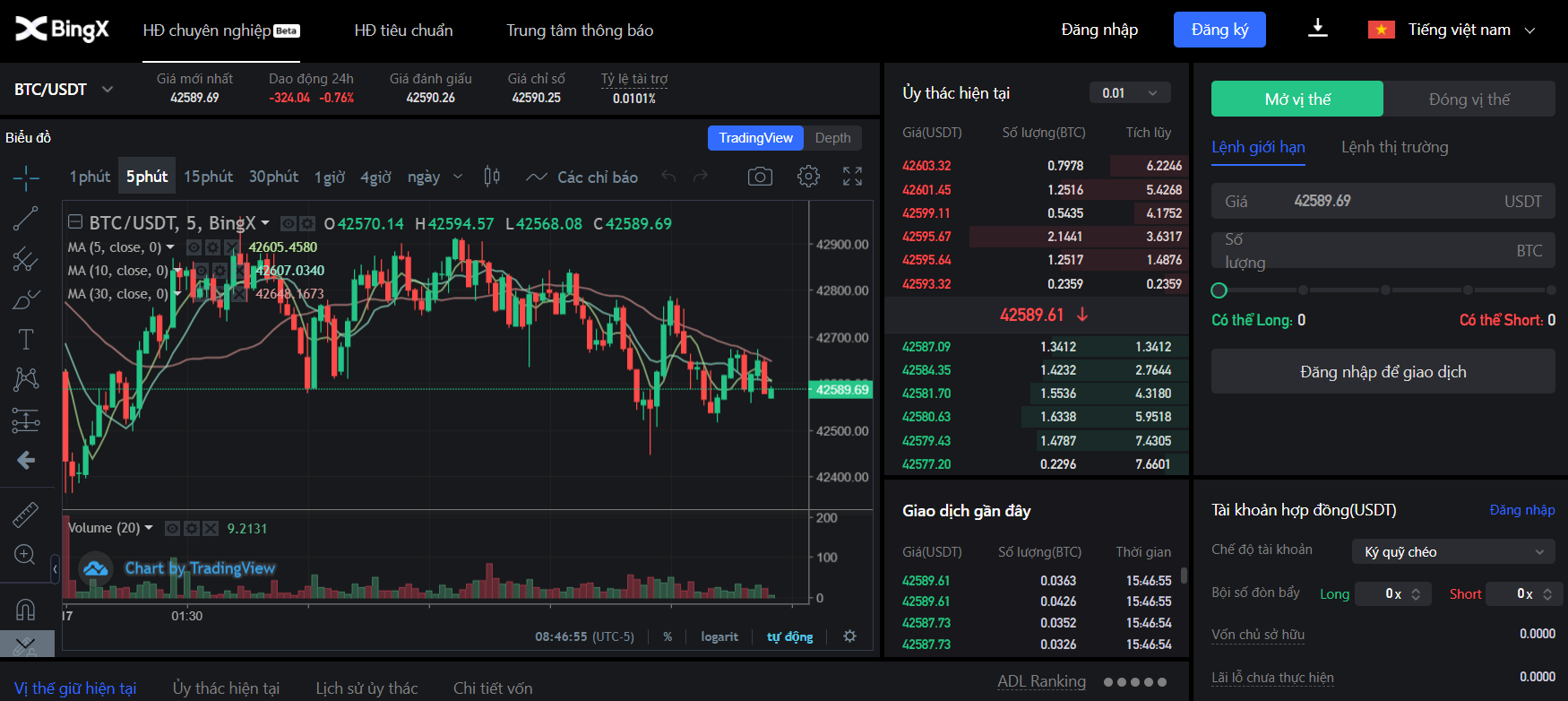This screenshot has height=701, width=1568.
Task: Expand more timeframe options after ngày
Action: pyautogui.click(x=458, y=177)
